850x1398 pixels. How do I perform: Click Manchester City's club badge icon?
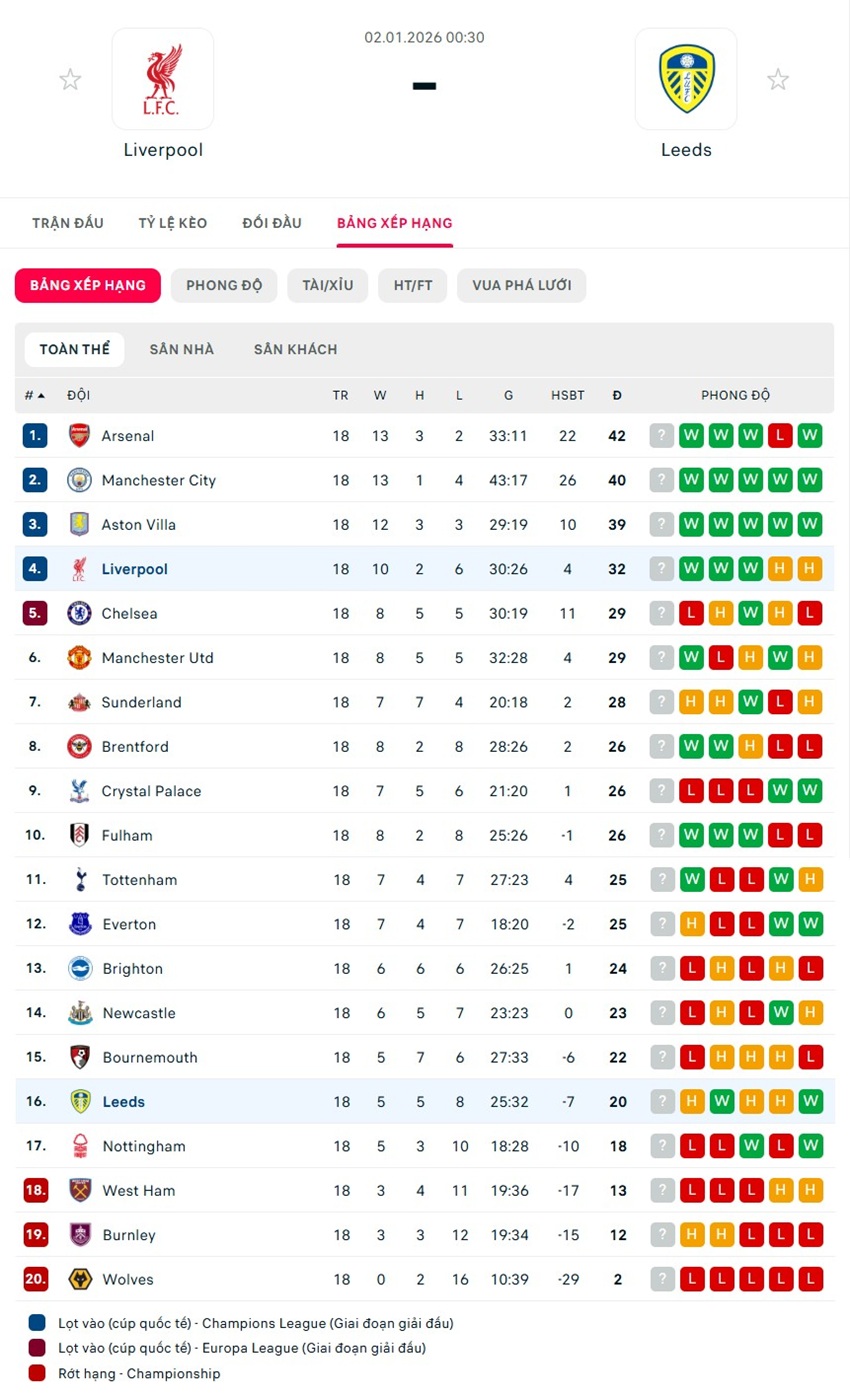click(x=78, y=480)
